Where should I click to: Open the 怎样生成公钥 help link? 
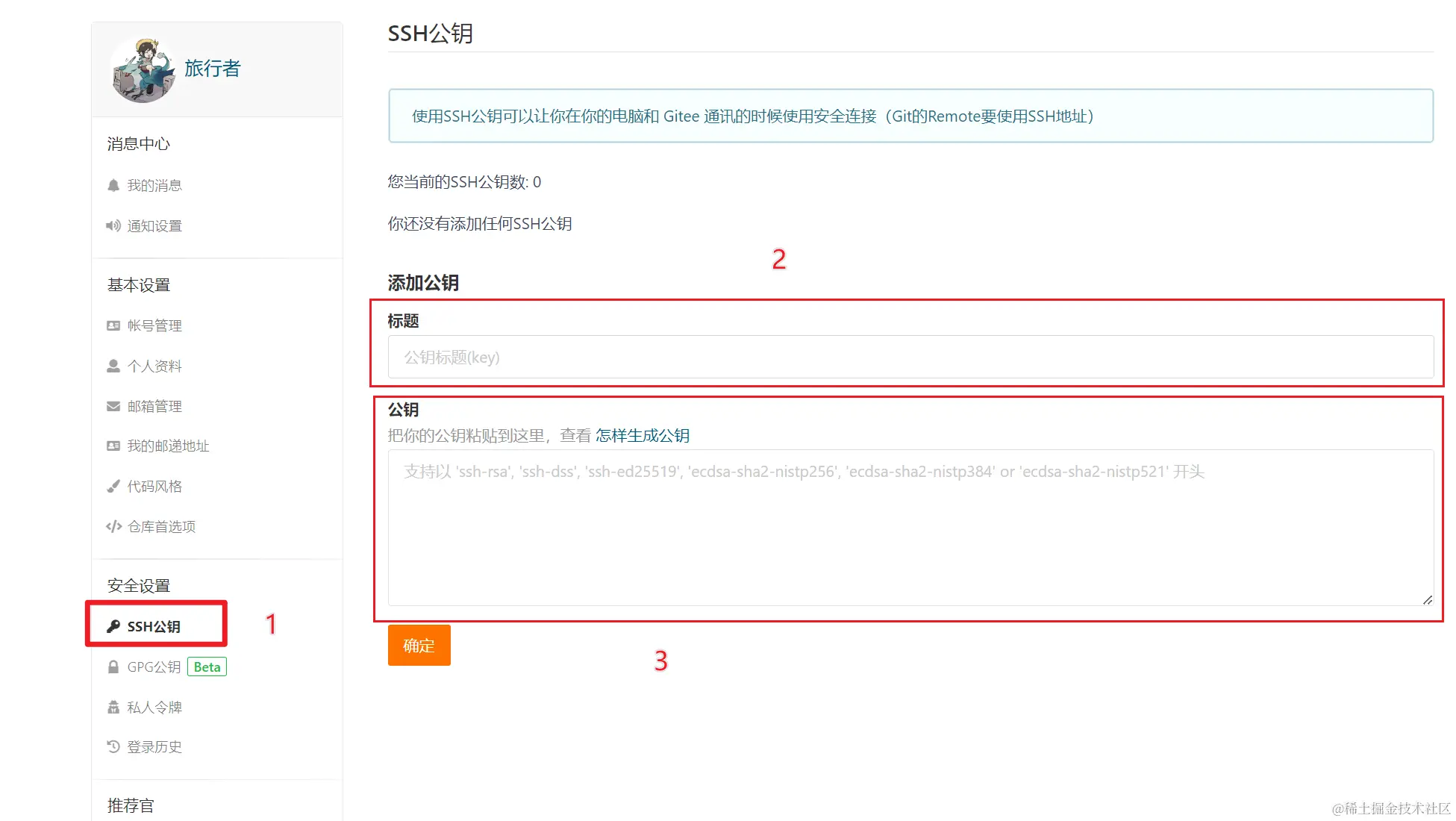[x=642, y=436]
